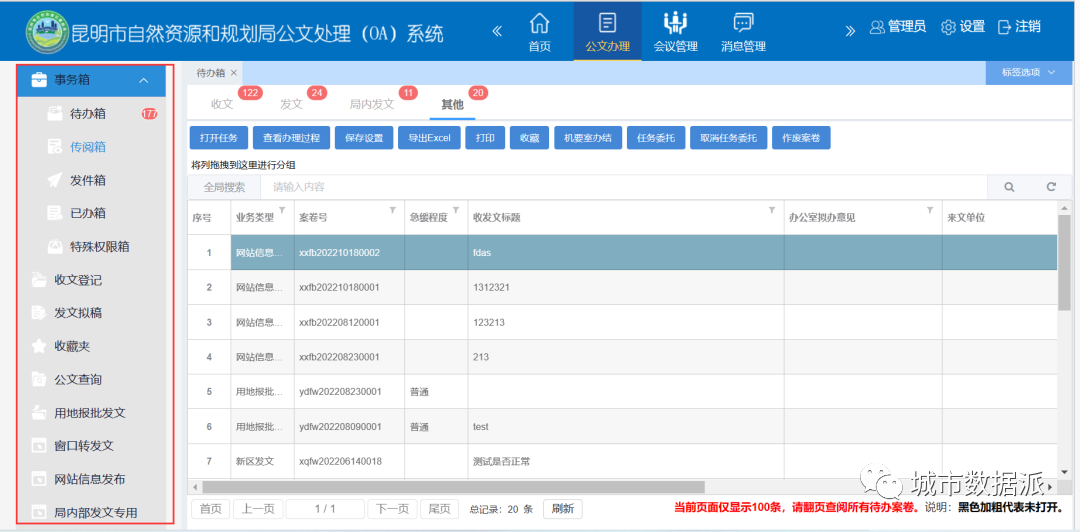Click the 注销 logout icon

click(x=1004, y=28)
